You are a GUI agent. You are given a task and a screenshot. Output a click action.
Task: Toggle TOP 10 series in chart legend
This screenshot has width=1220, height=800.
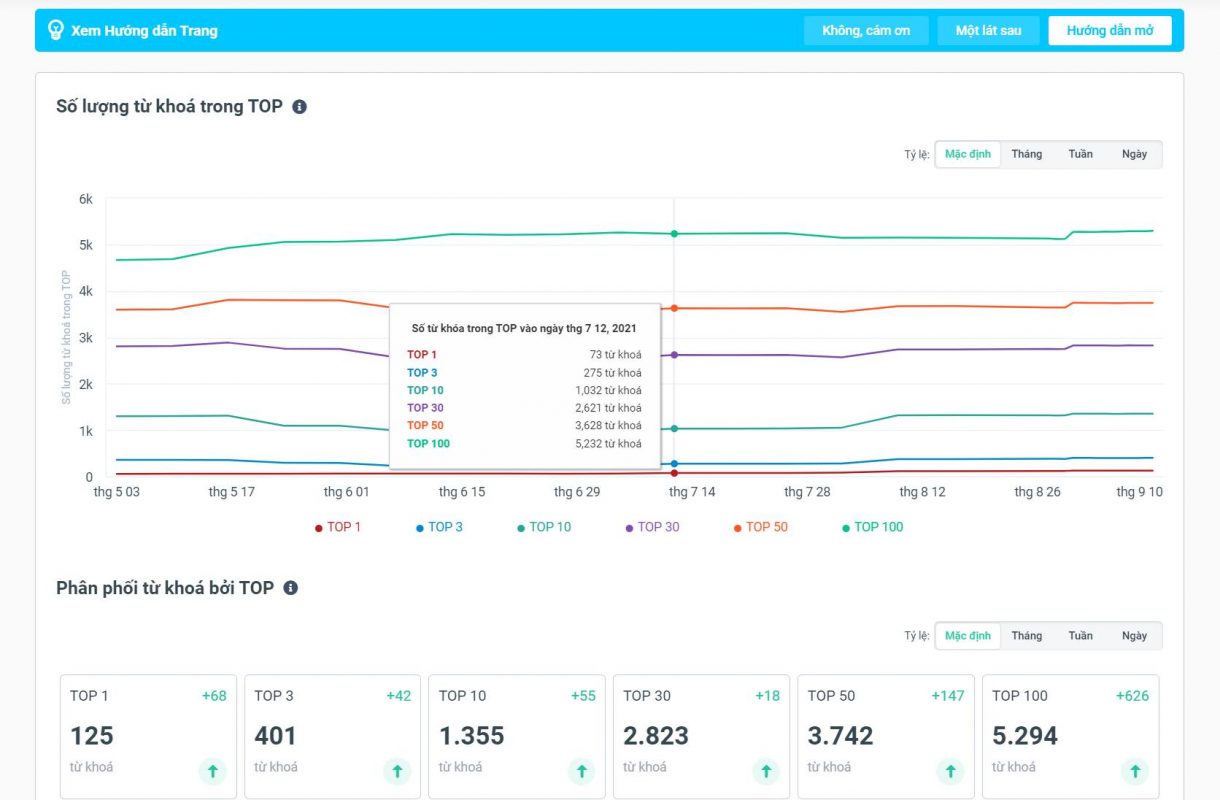click(544, 527)
